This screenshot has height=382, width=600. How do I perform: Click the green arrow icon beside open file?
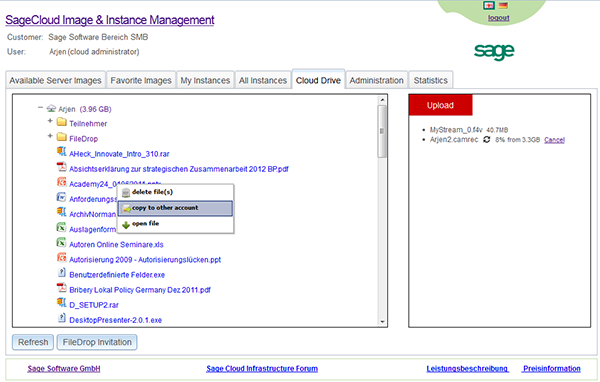point(126,225)
